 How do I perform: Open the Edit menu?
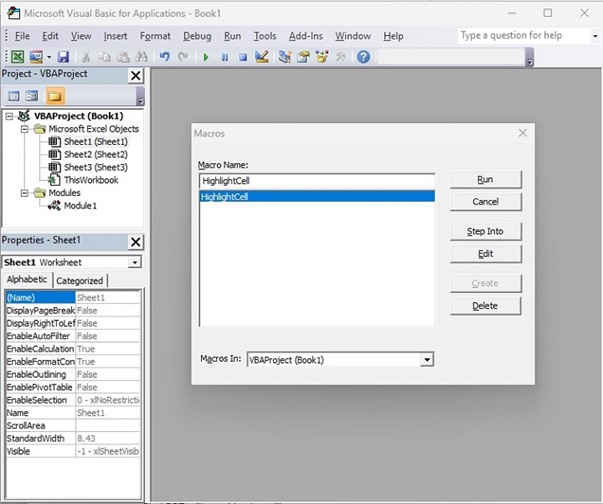point(50,36)
